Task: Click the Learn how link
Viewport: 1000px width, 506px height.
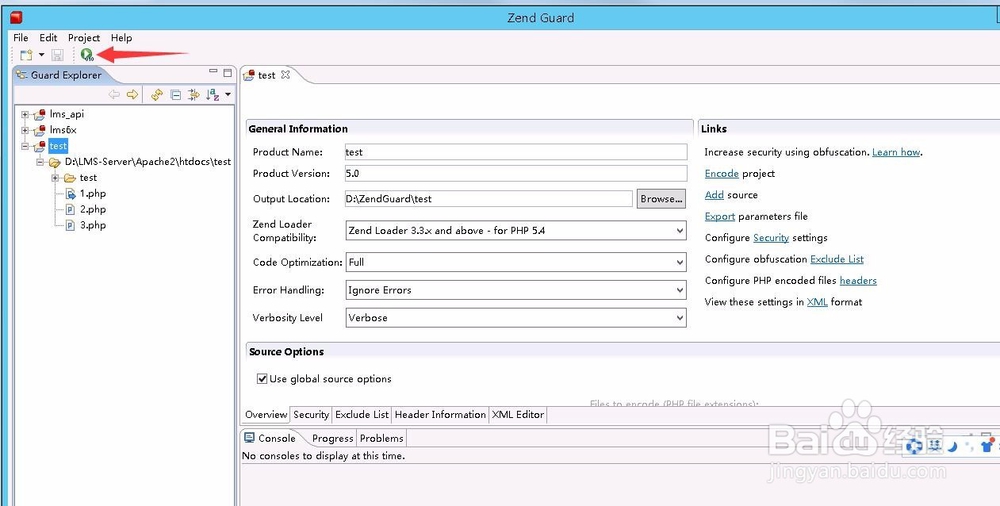Action: 896,153
